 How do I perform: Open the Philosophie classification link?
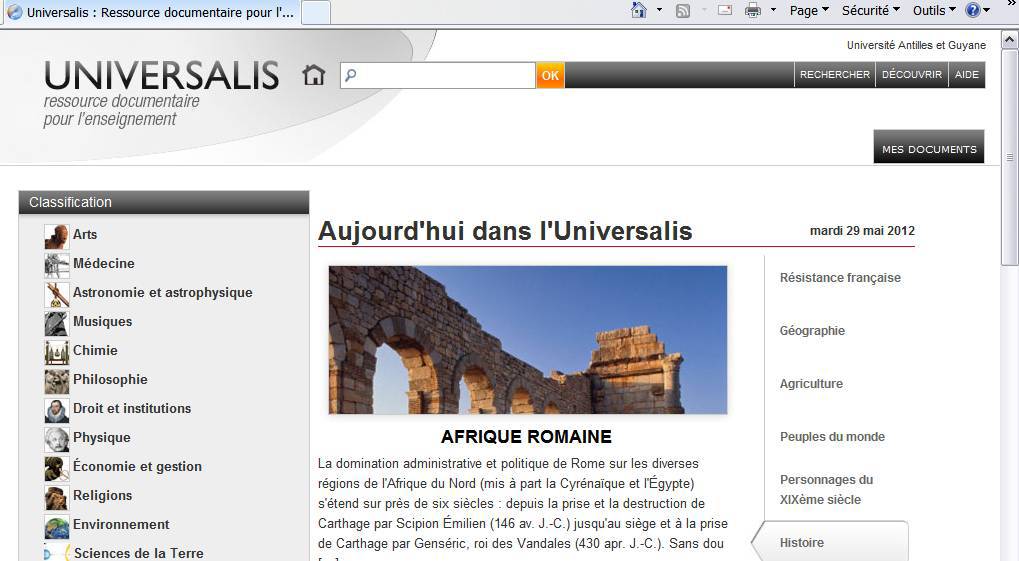pyautogui.click(x=110, y=380)
